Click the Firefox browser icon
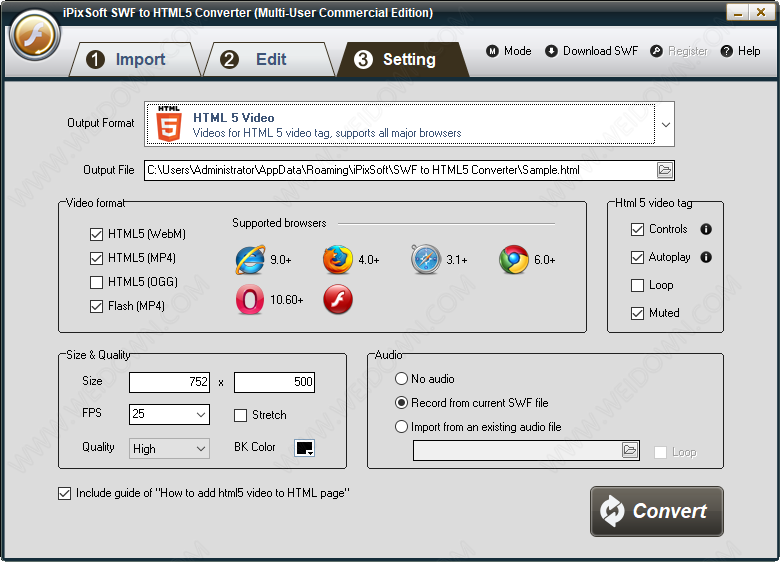 [x=338, y=260]
